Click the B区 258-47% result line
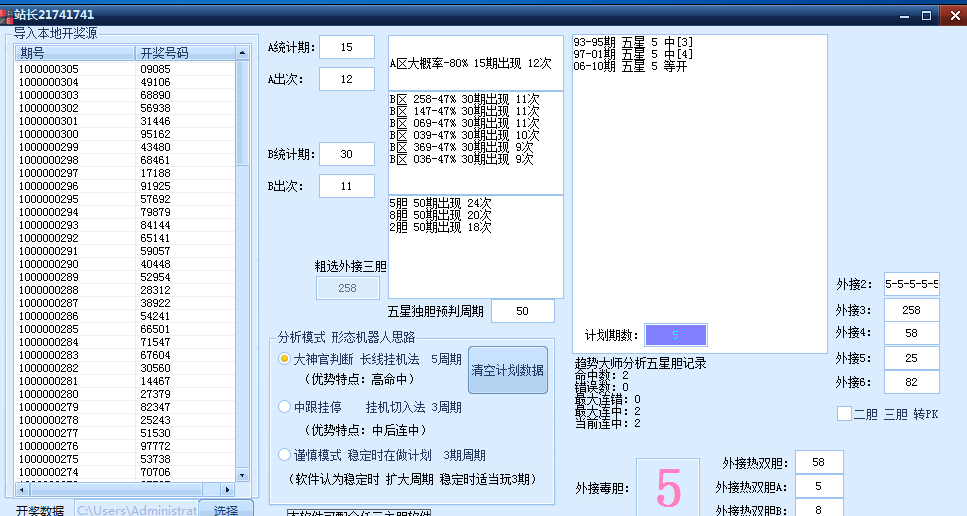 [464, 99]
